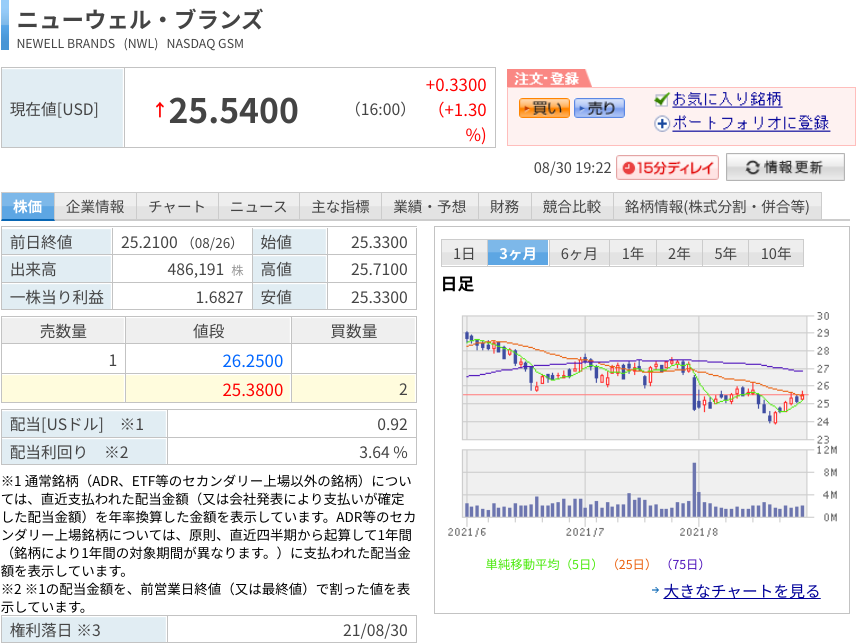Click the blue 売り sell button

click(599, 108)
